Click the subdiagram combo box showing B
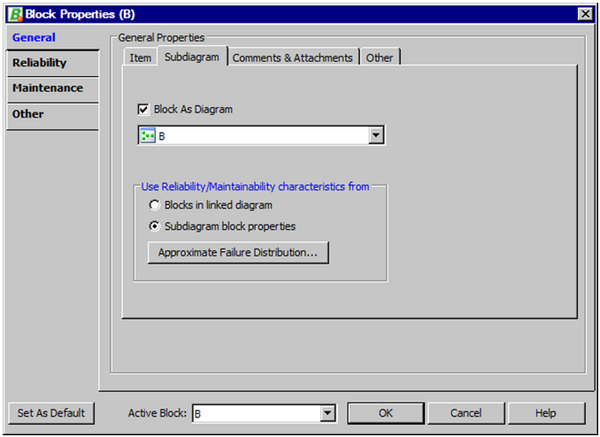Screen dimensions: 600x437 [261, 135]
